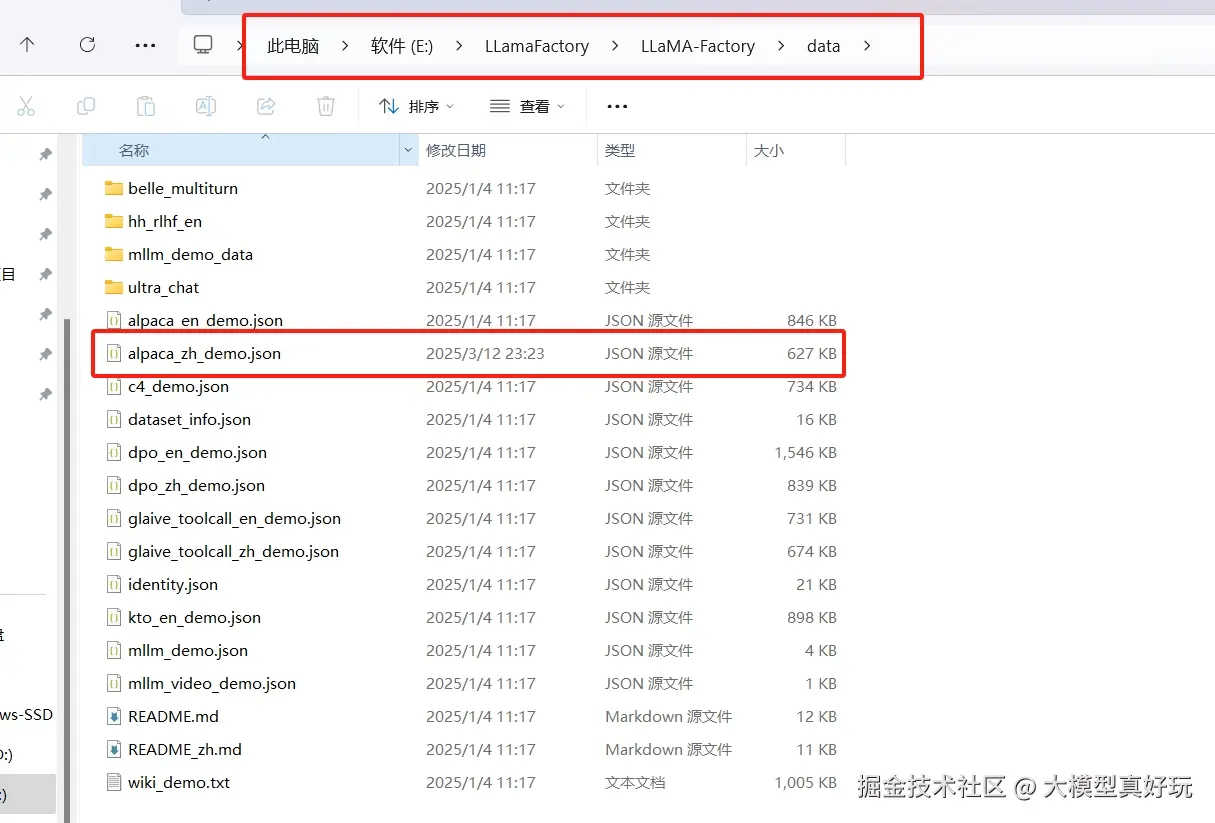Click the dataset_info.json file icon
Image resolution: width=1215 pixels, height=823 pixels.
click(x=113, y=419)
